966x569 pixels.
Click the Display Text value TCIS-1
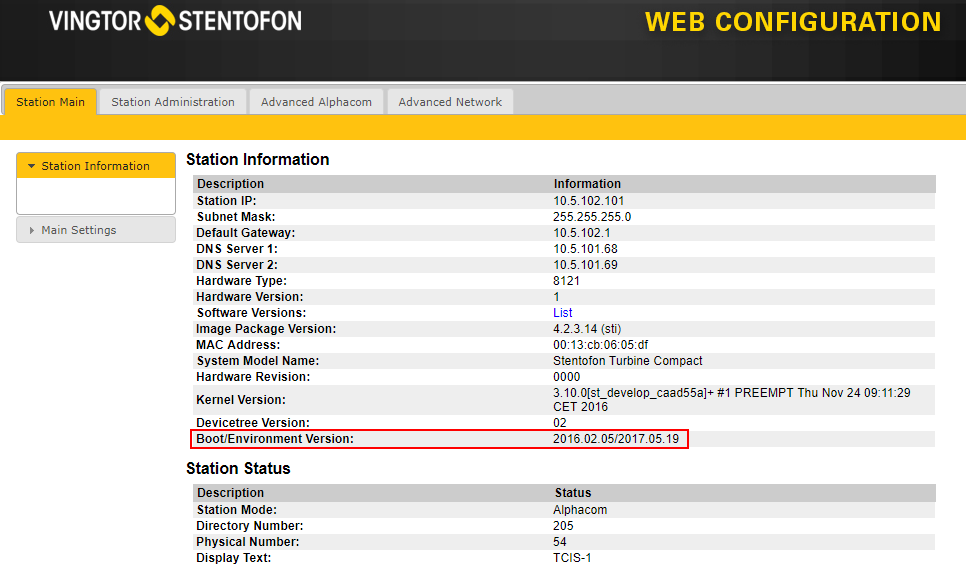572,558
